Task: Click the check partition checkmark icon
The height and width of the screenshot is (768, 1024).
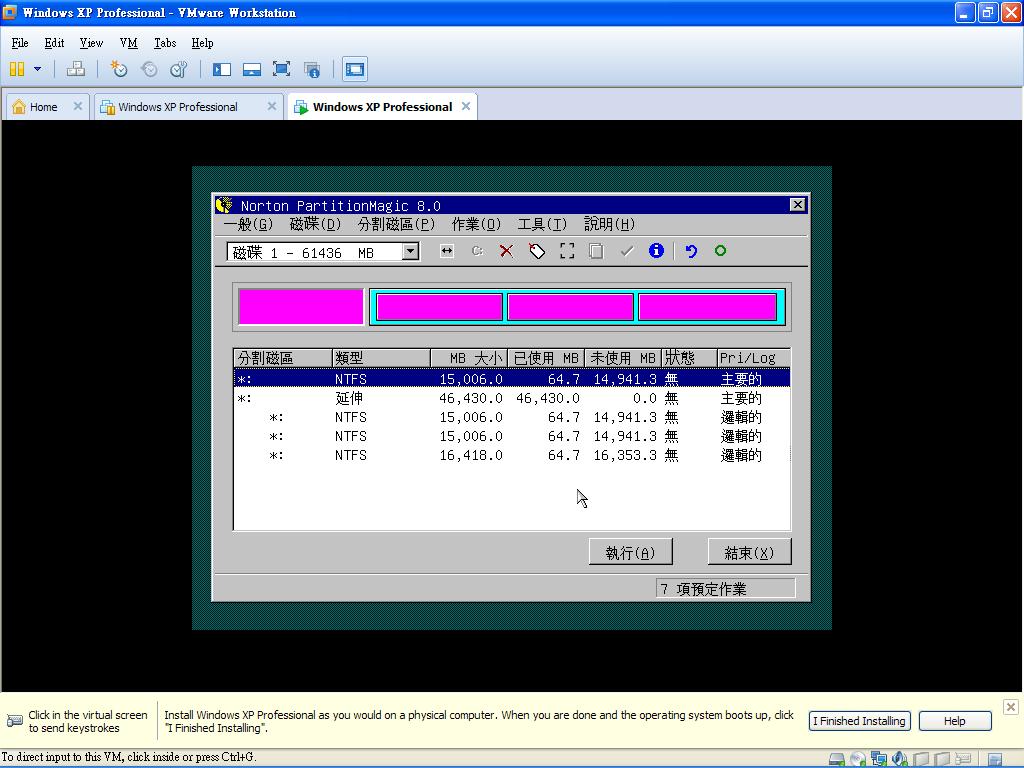Action: [627, 251]
